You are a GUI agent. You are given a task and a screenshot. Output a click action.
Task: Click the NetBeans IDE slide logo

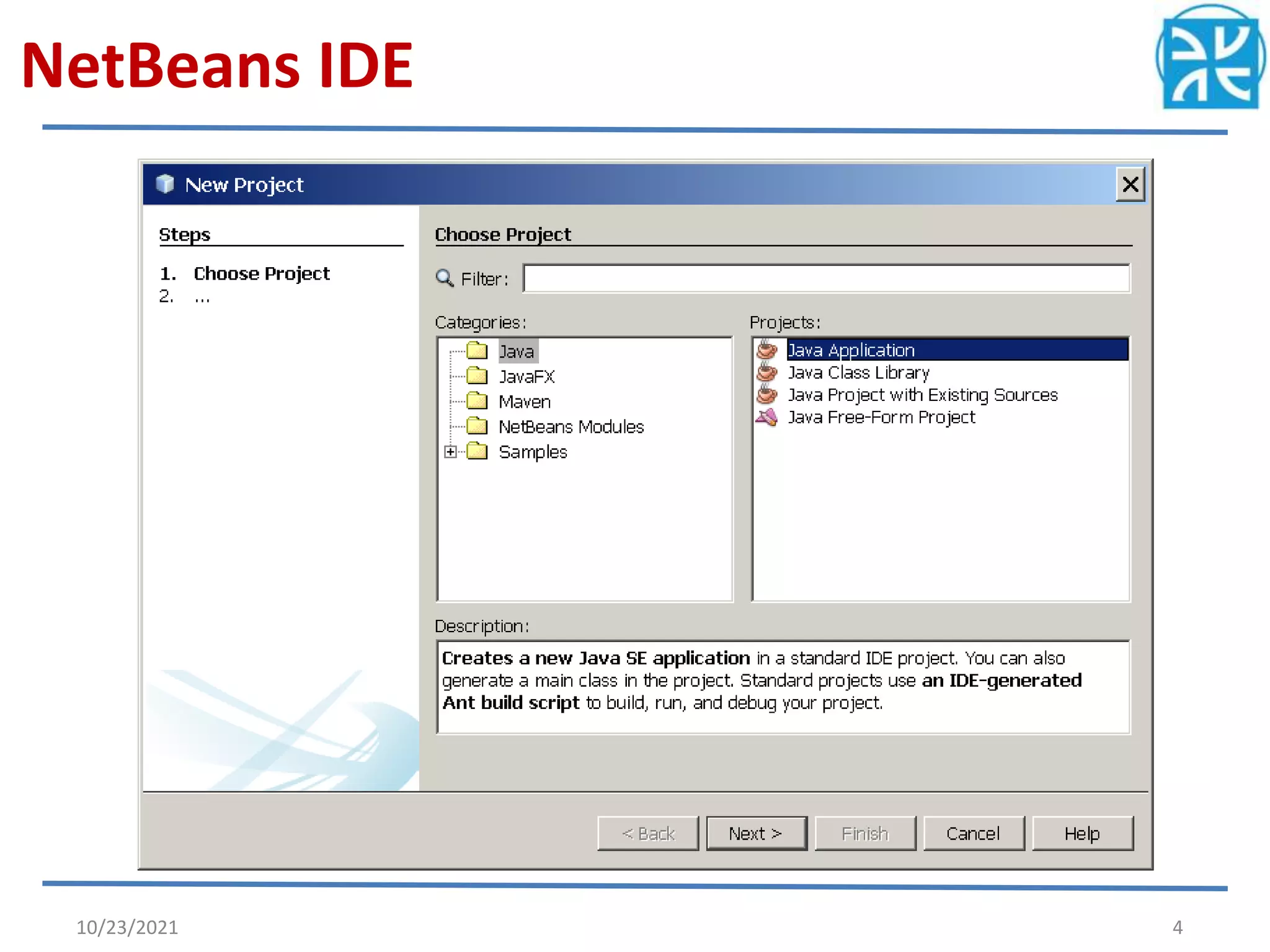(1210, 57)
